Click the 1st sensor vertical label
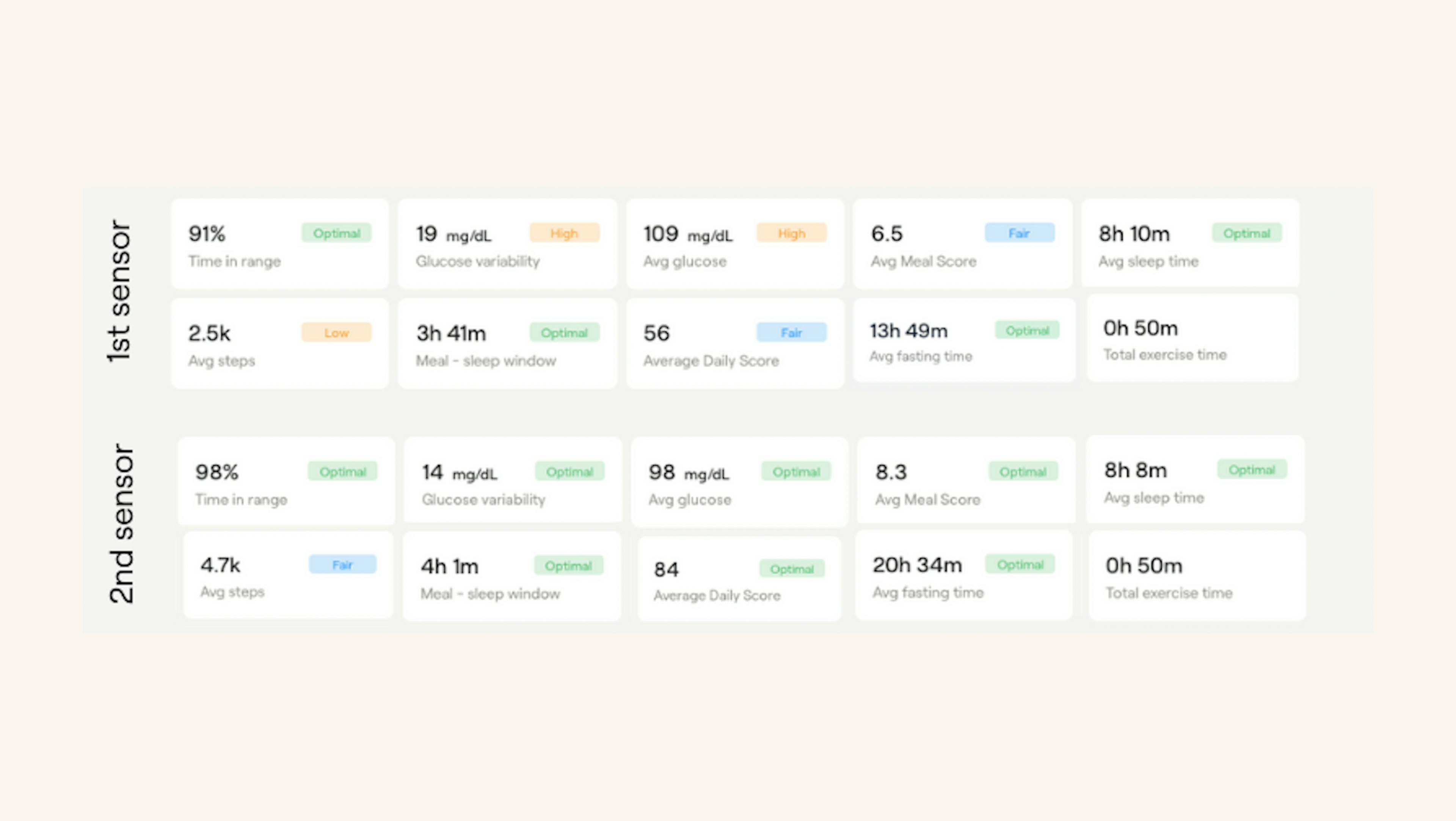The height and width of the screenshot is (821, 1456). click(x=119, y=291)
